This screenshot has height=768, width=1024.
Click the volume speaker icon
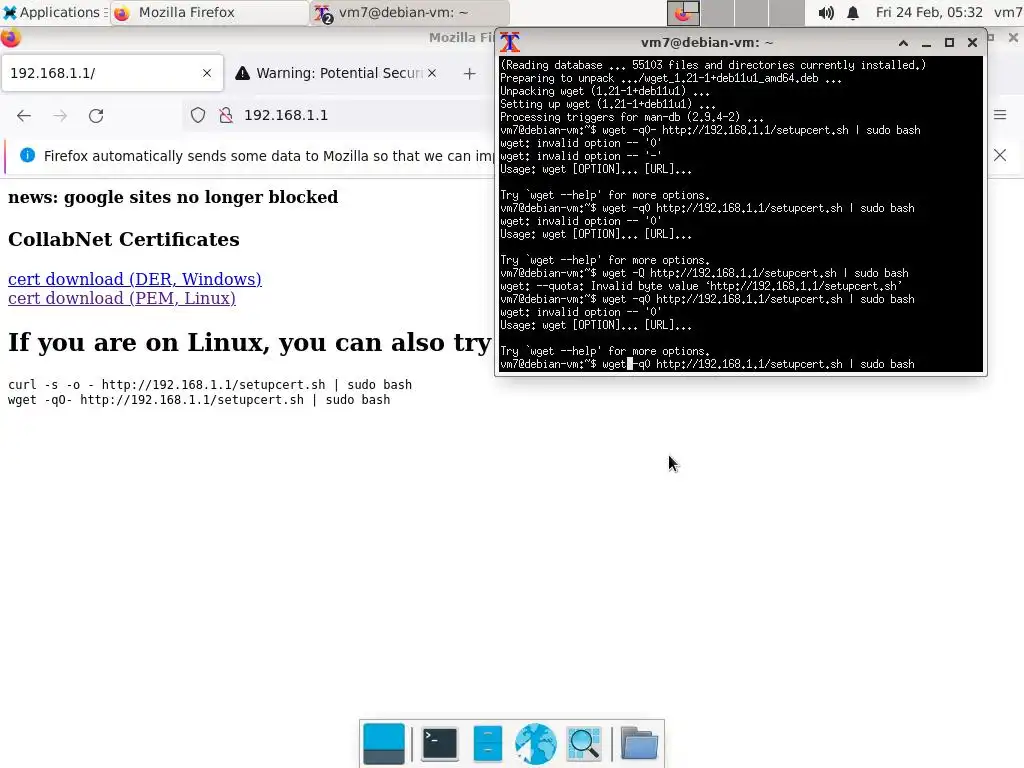click(x=825, y=12)
